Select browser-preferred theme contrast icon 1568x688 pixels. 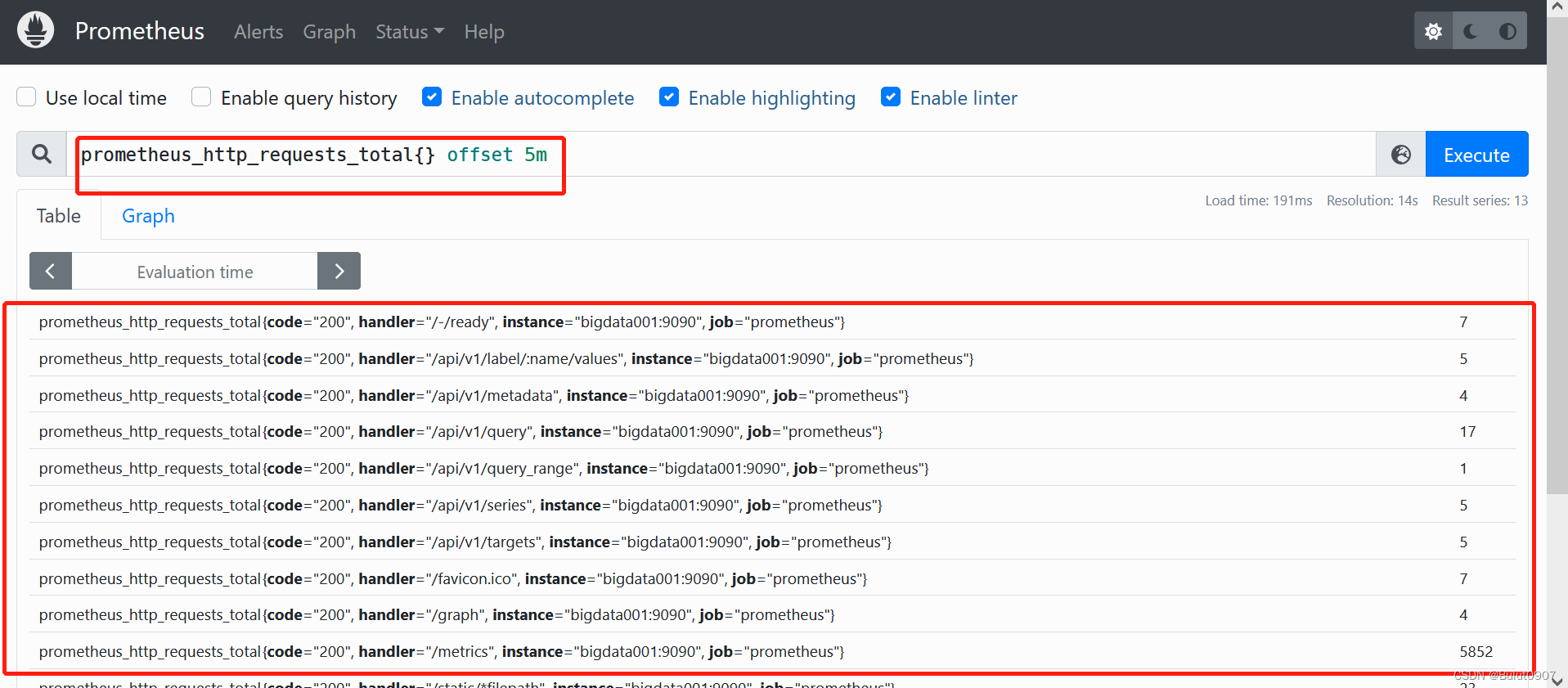(1507, 31)
